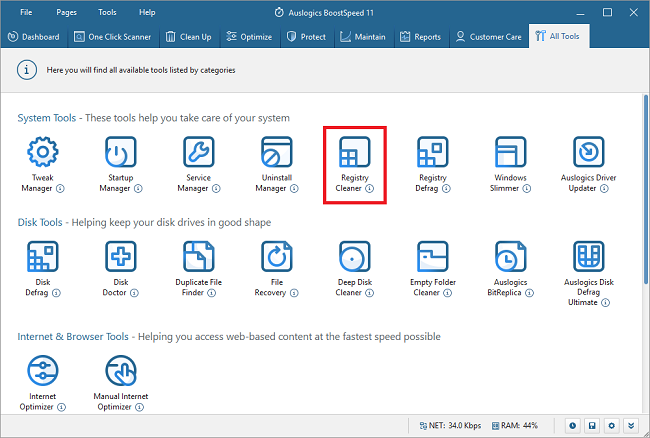Click the info circle in banner

click(x=27, y=70)
